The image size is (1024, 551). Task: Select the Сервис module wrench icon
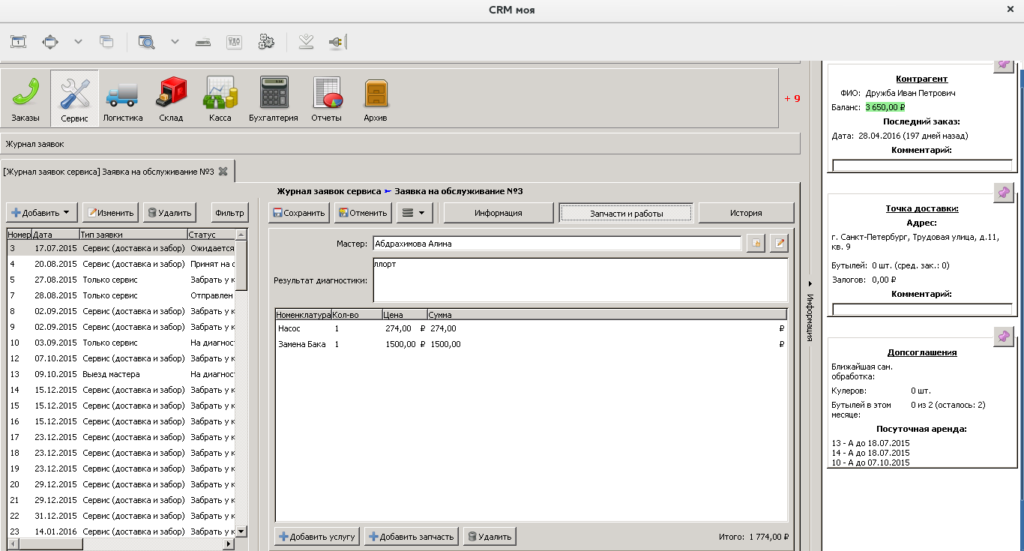coord(74,99)
